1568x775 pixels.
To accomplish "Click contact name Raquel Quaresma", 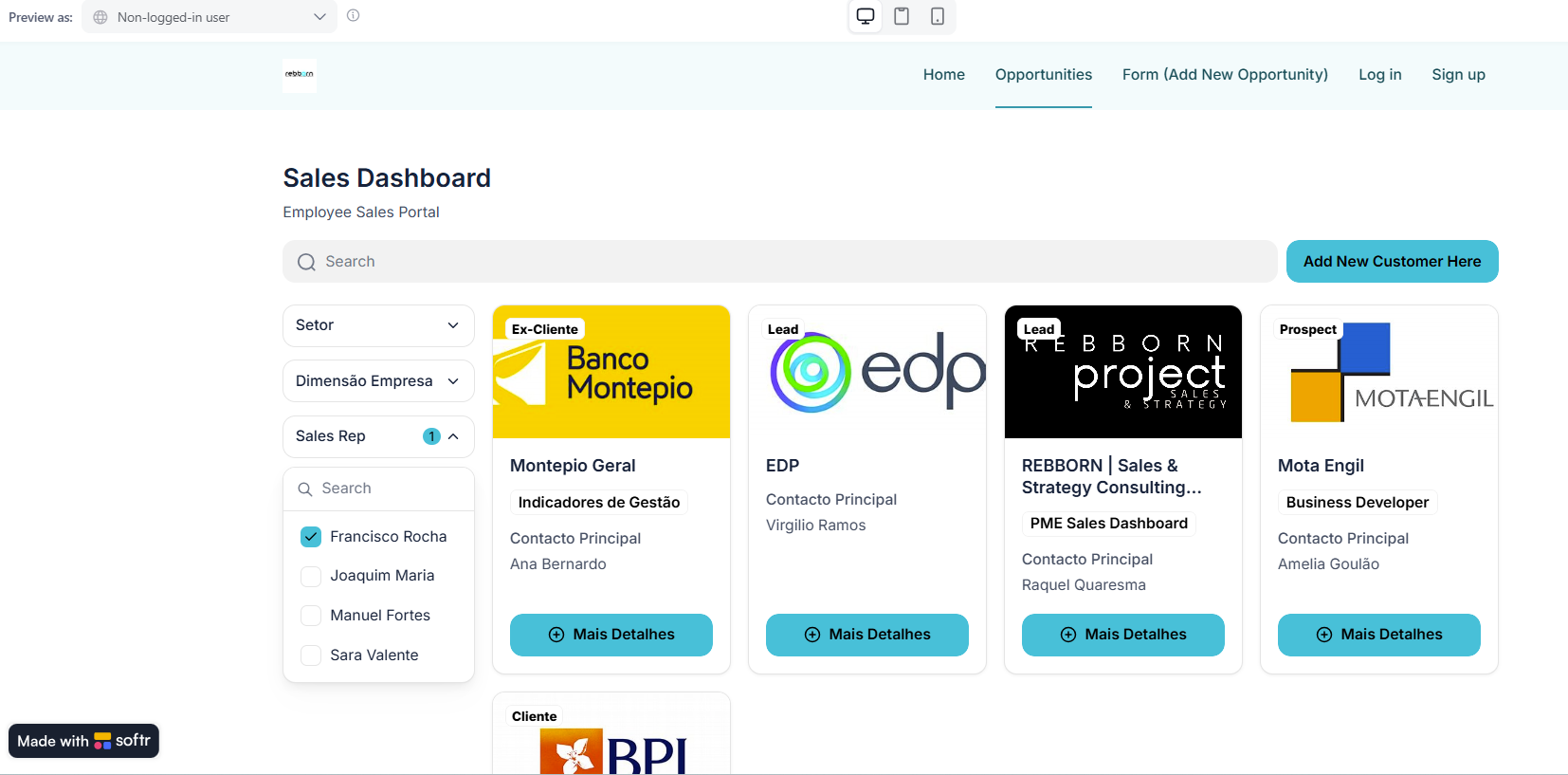I will click(1084, 585).
